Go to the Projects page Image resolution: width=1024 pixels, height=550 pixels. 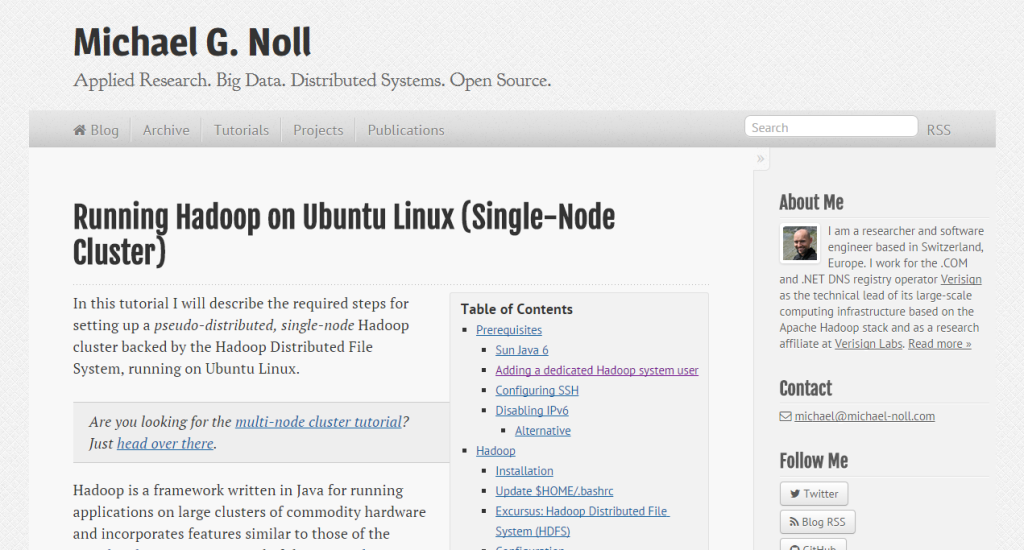pyautogui.click(x=318, y=130)
